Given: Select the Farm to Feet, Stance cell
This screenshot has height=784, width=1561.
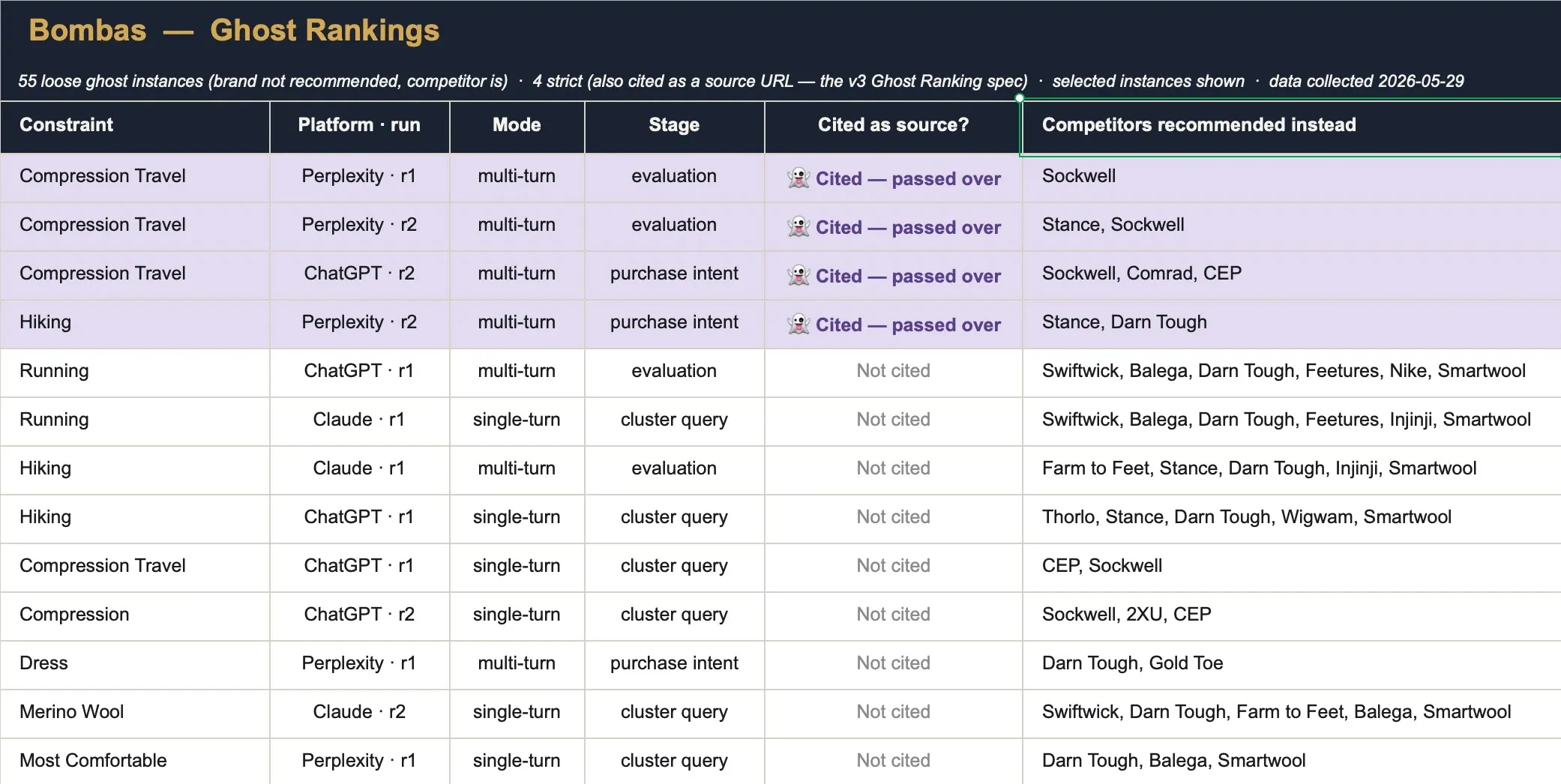Looking at the screenshot, I should pos(1291,470).
